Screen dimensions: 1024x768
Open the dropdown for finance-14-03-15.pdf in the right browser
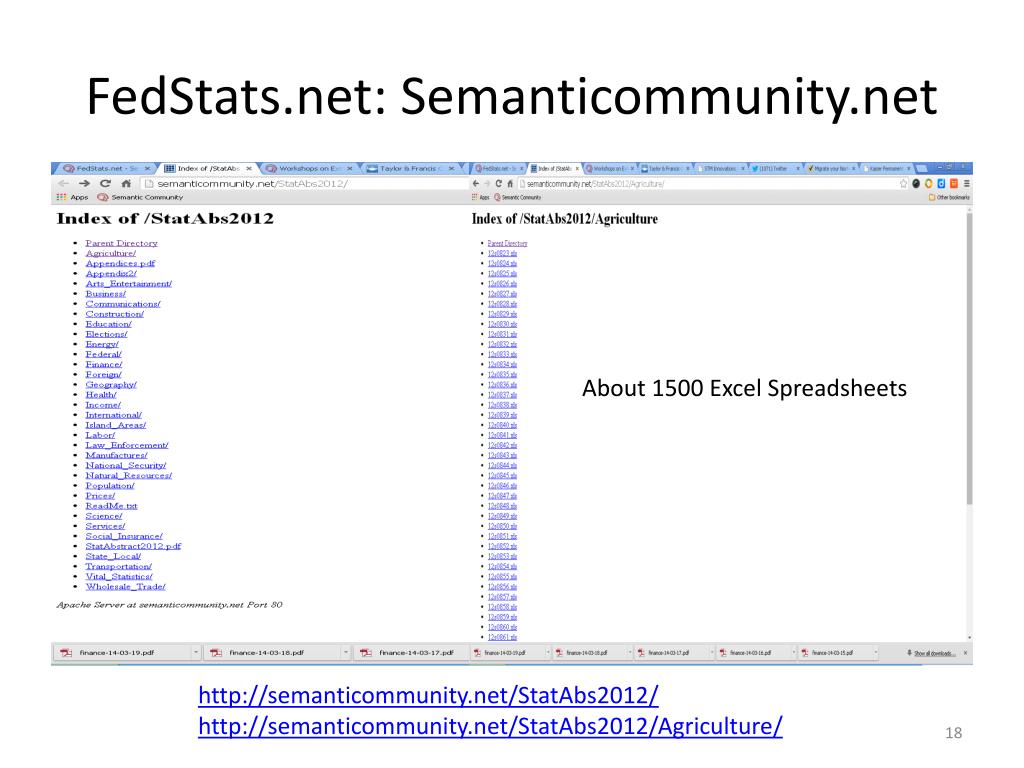pos(876,652)
